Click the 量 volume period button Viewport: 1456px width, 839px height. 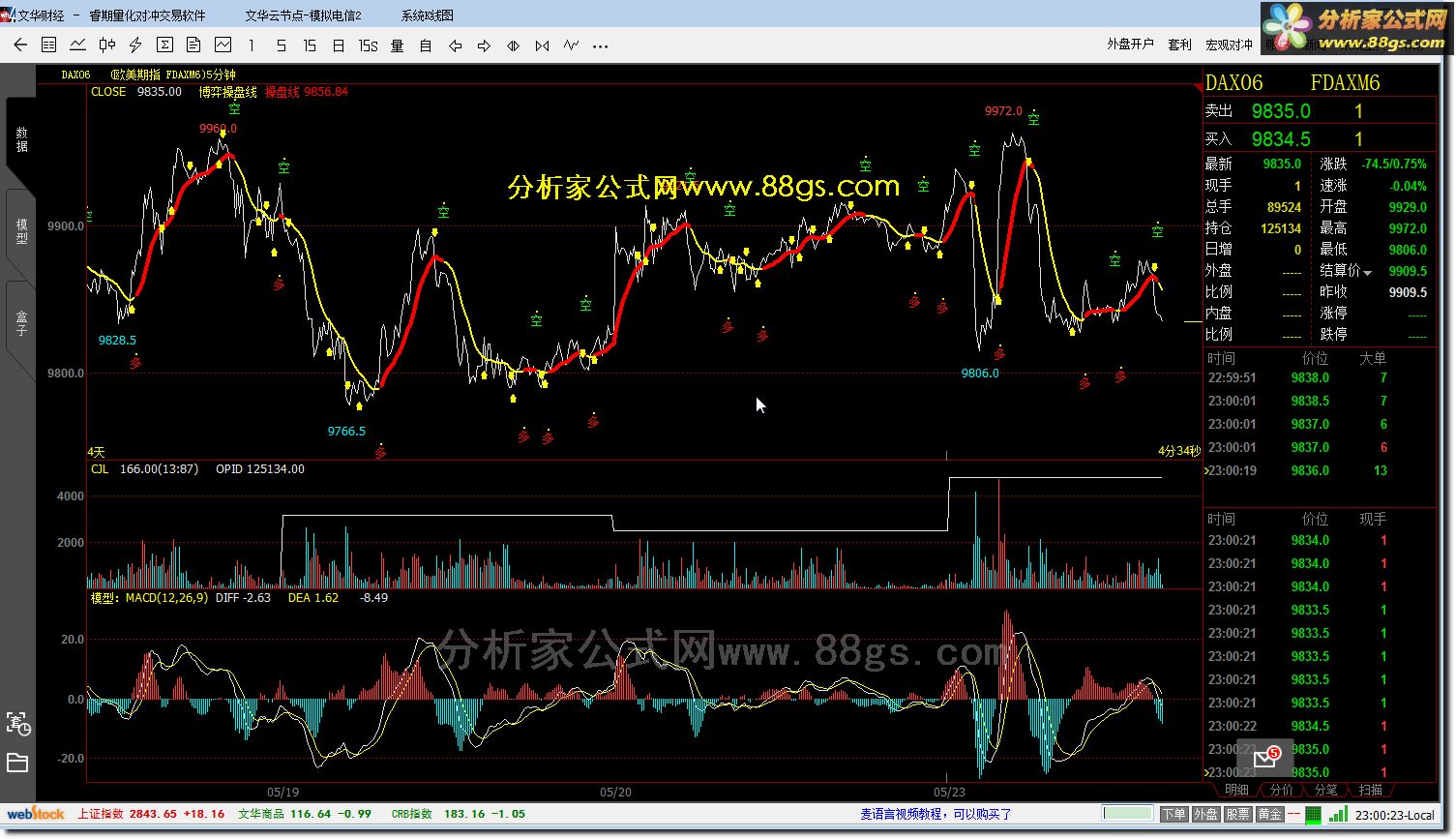(x=397, y=45)
